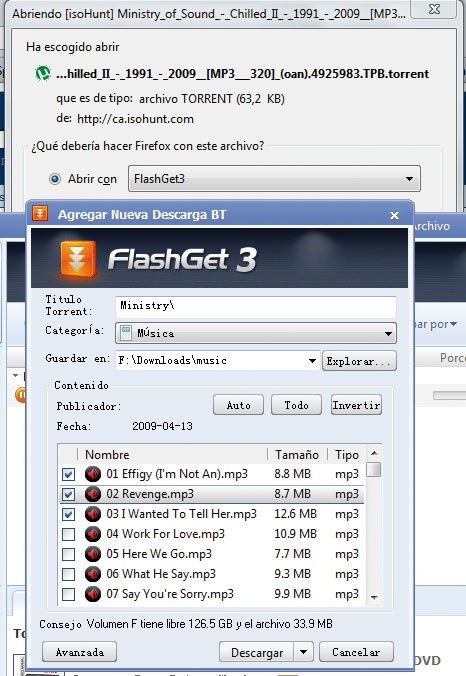Screen dimensions: 466x676
Task: Select the 06 What He Say.mp3 file name
Action: (161, 574)
